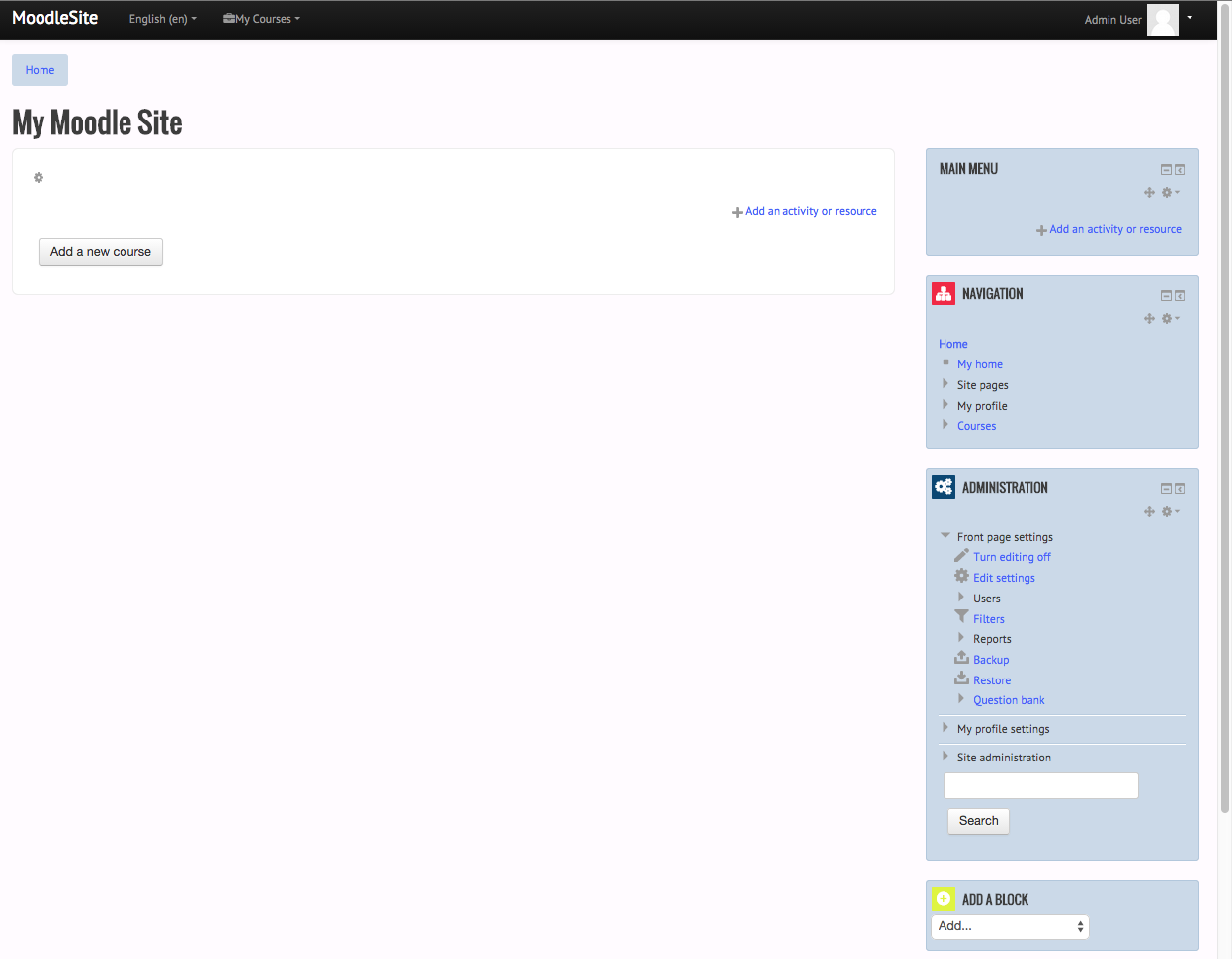Open the Administration block actions gear

coord(1170,512)
